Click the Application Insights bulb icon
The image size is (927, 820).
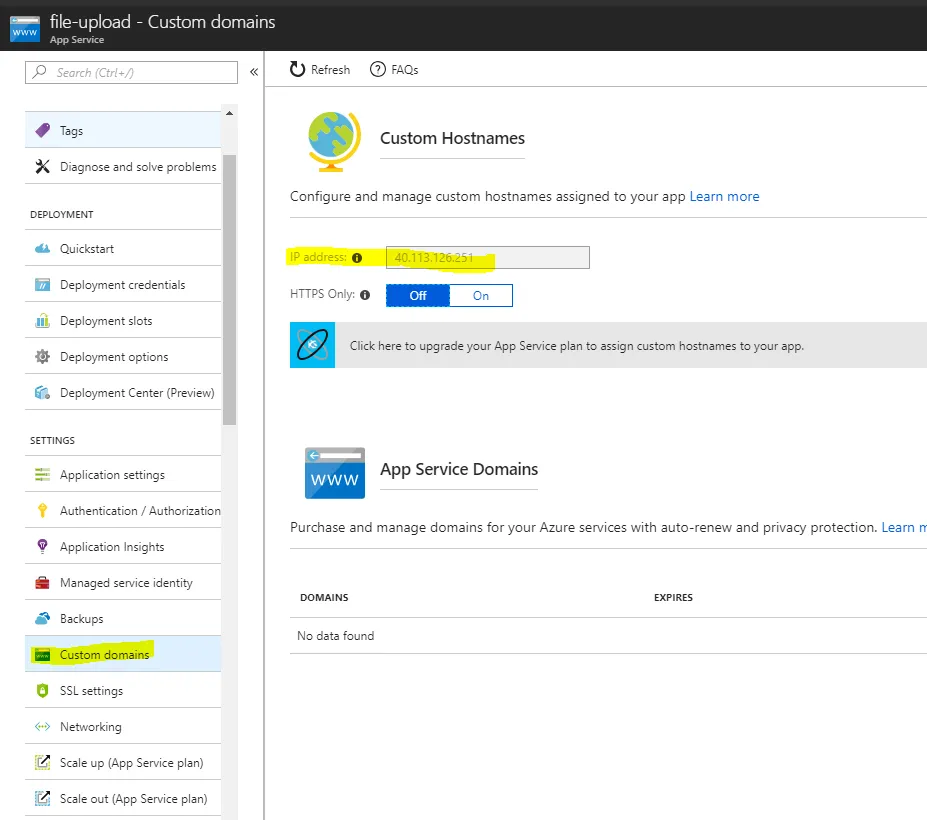pos(43,547)
